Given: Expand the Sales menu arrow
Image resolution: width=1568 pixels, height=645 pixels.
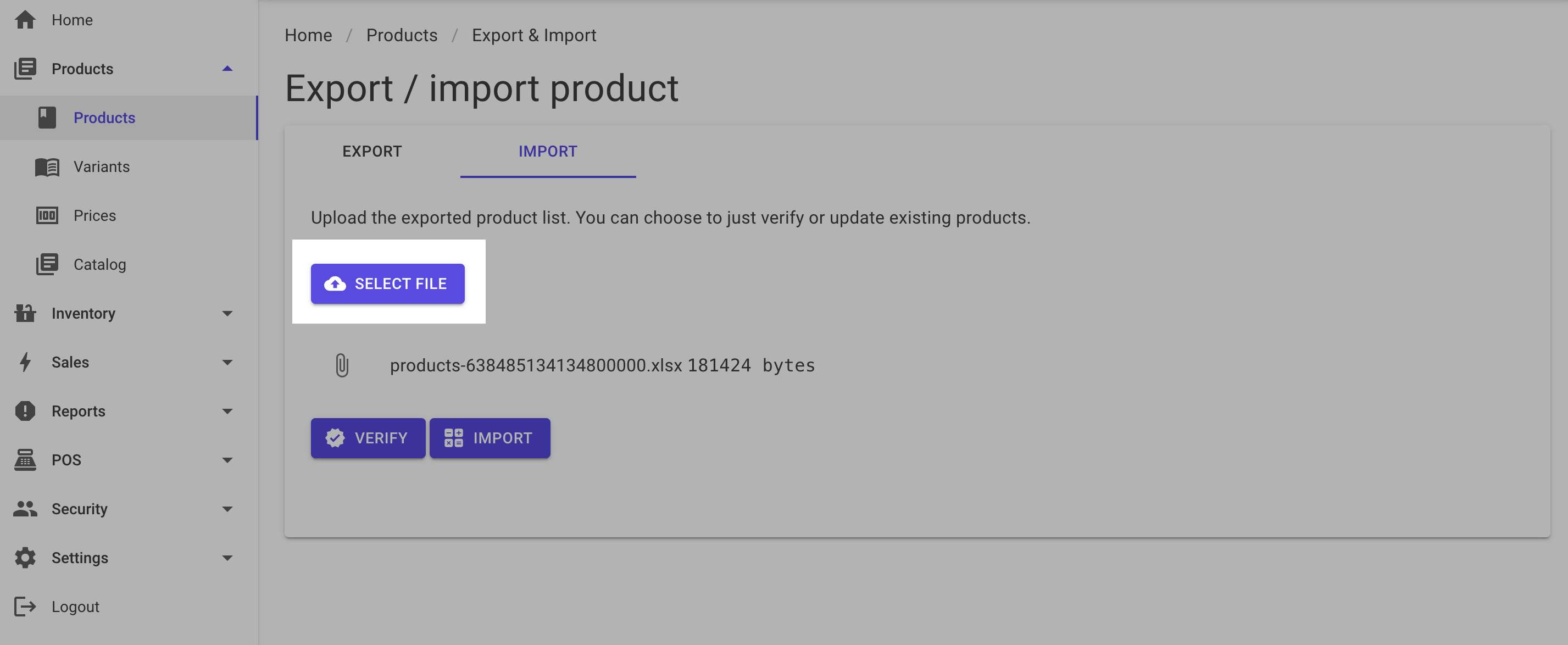Looking at the screenshot, I should point(227,362).
